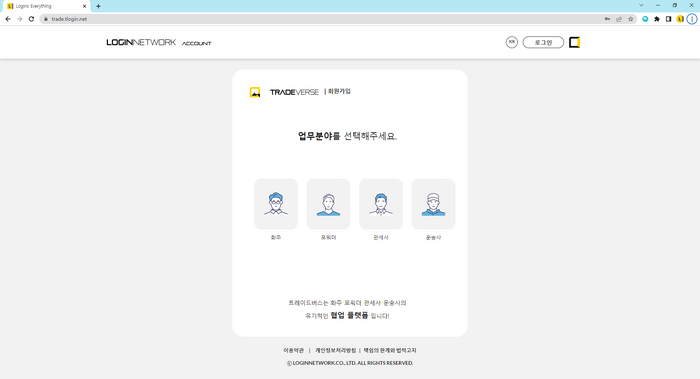Select the 운송사 carrier avatar card
700x379 pixels.
pyautogui.click(x=433, y=204)
